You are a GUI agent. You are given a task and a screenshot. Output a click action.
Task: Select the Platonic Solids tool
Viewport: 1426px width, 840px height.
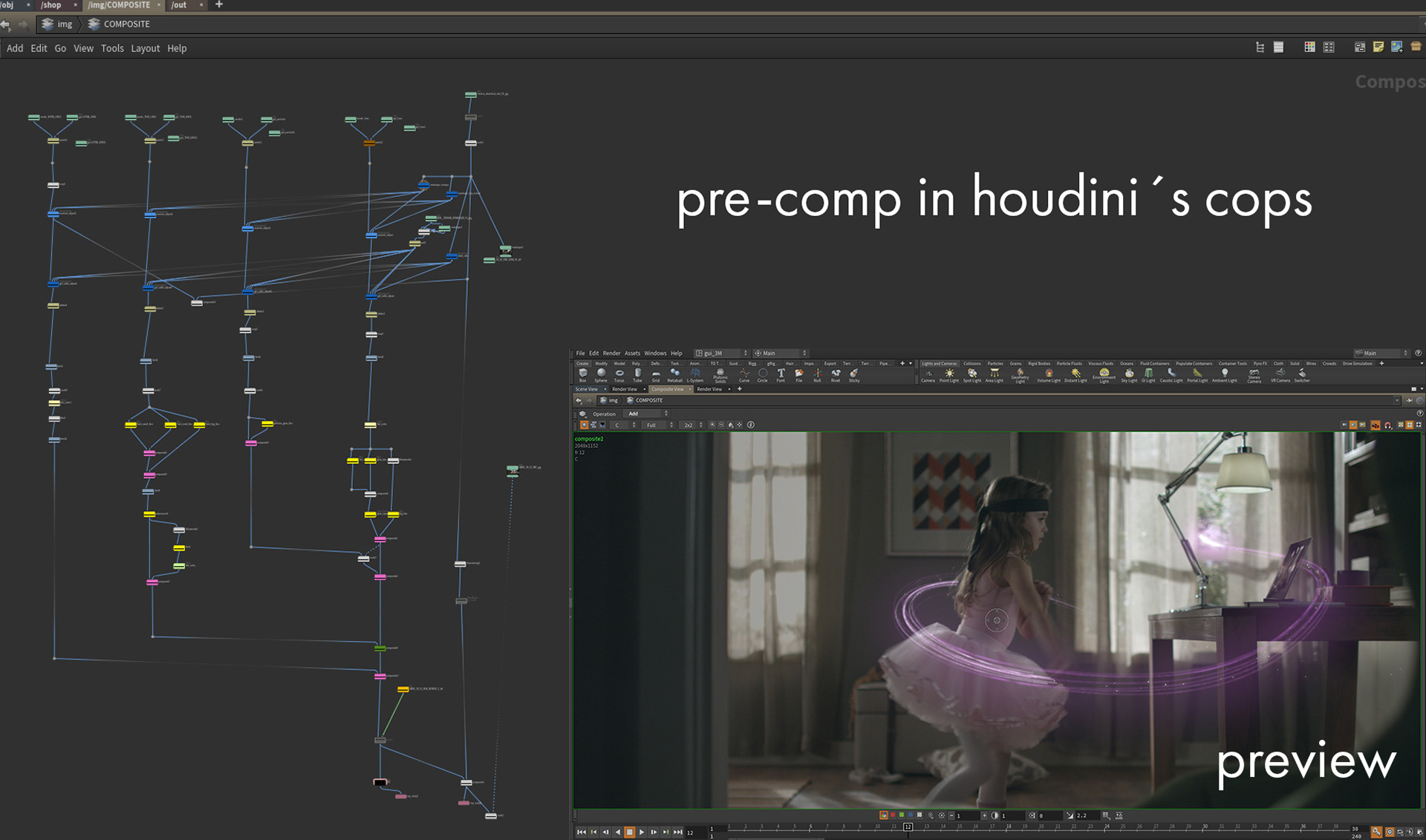(720, 375)
